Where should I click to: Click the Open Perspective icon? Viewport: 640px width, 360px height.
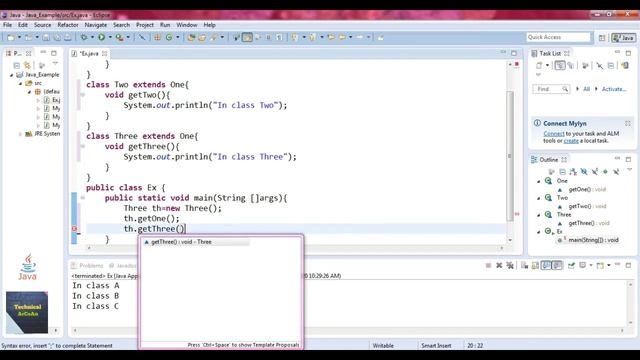coord(602,38)
